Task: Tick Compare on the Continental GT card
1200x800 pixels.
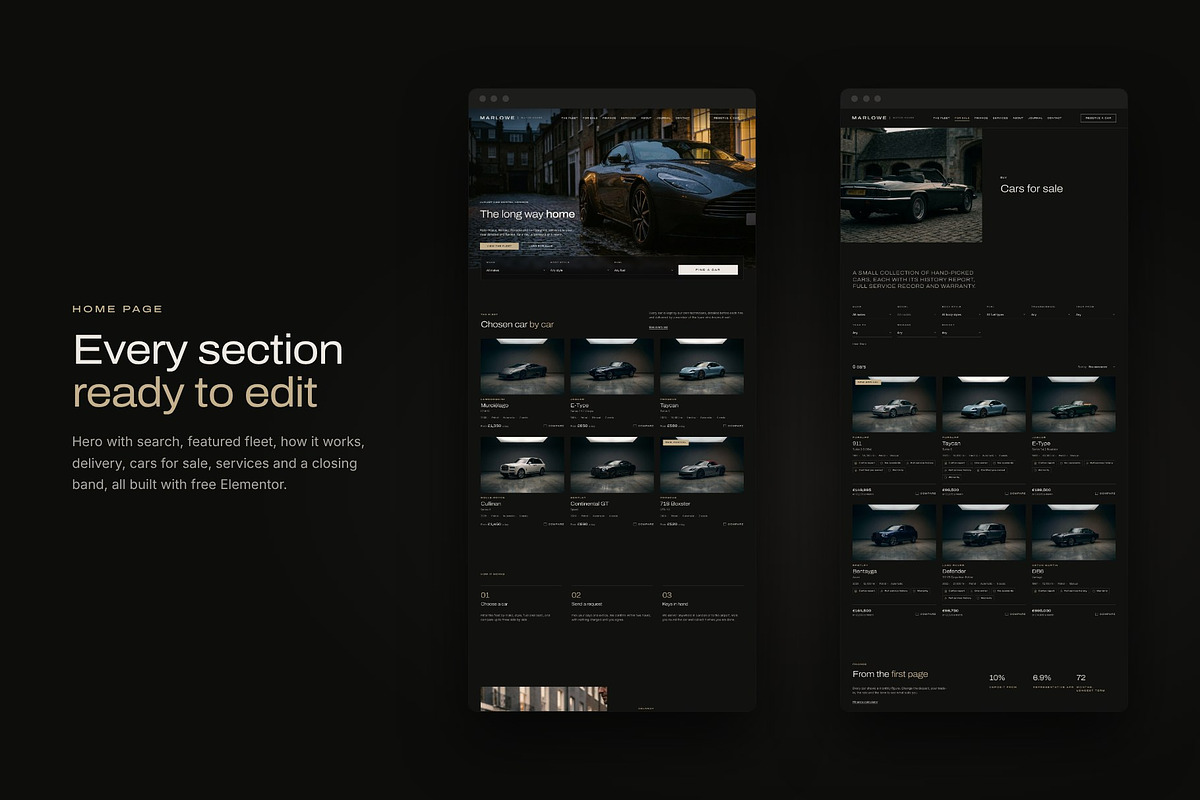Action: [643, 523]
